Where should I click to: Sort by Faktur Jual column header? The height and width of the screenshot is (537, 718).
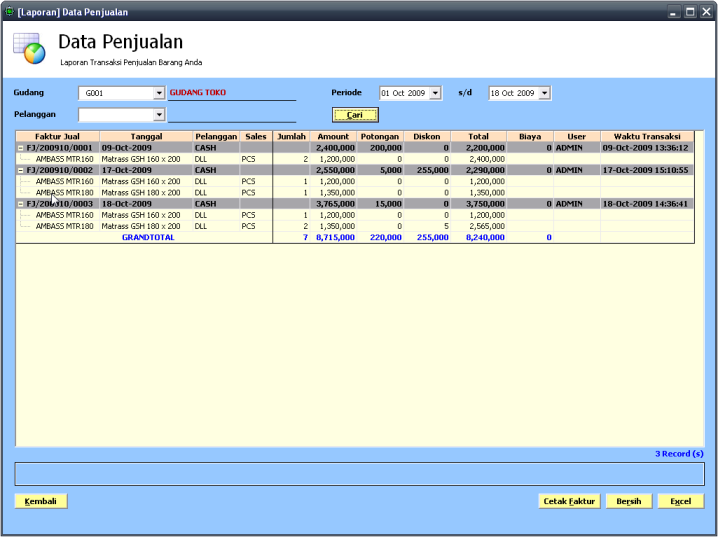click(x=58, y=136)
